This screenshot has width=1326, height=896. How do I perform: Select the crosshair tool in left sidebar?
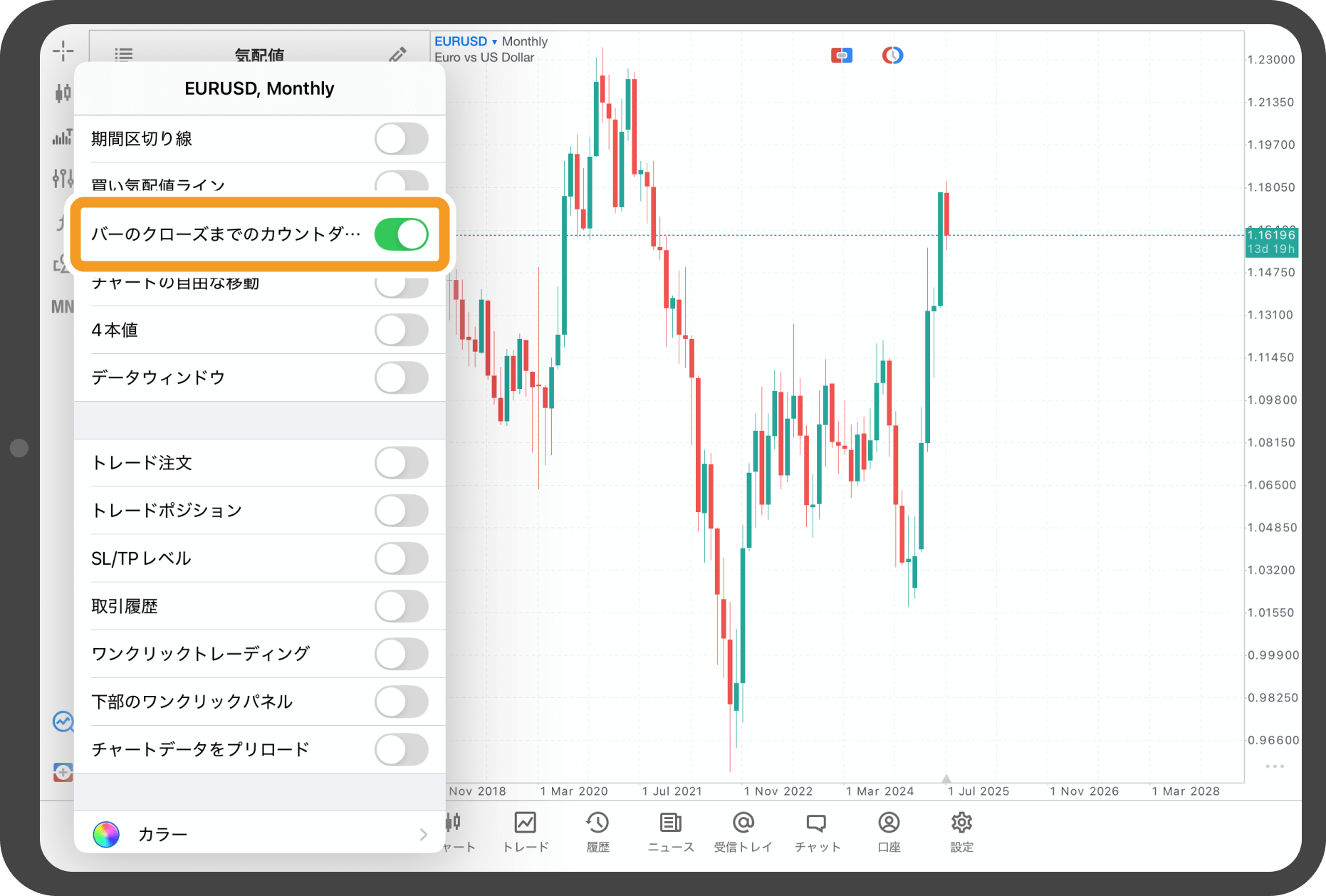tap(63, 51)
